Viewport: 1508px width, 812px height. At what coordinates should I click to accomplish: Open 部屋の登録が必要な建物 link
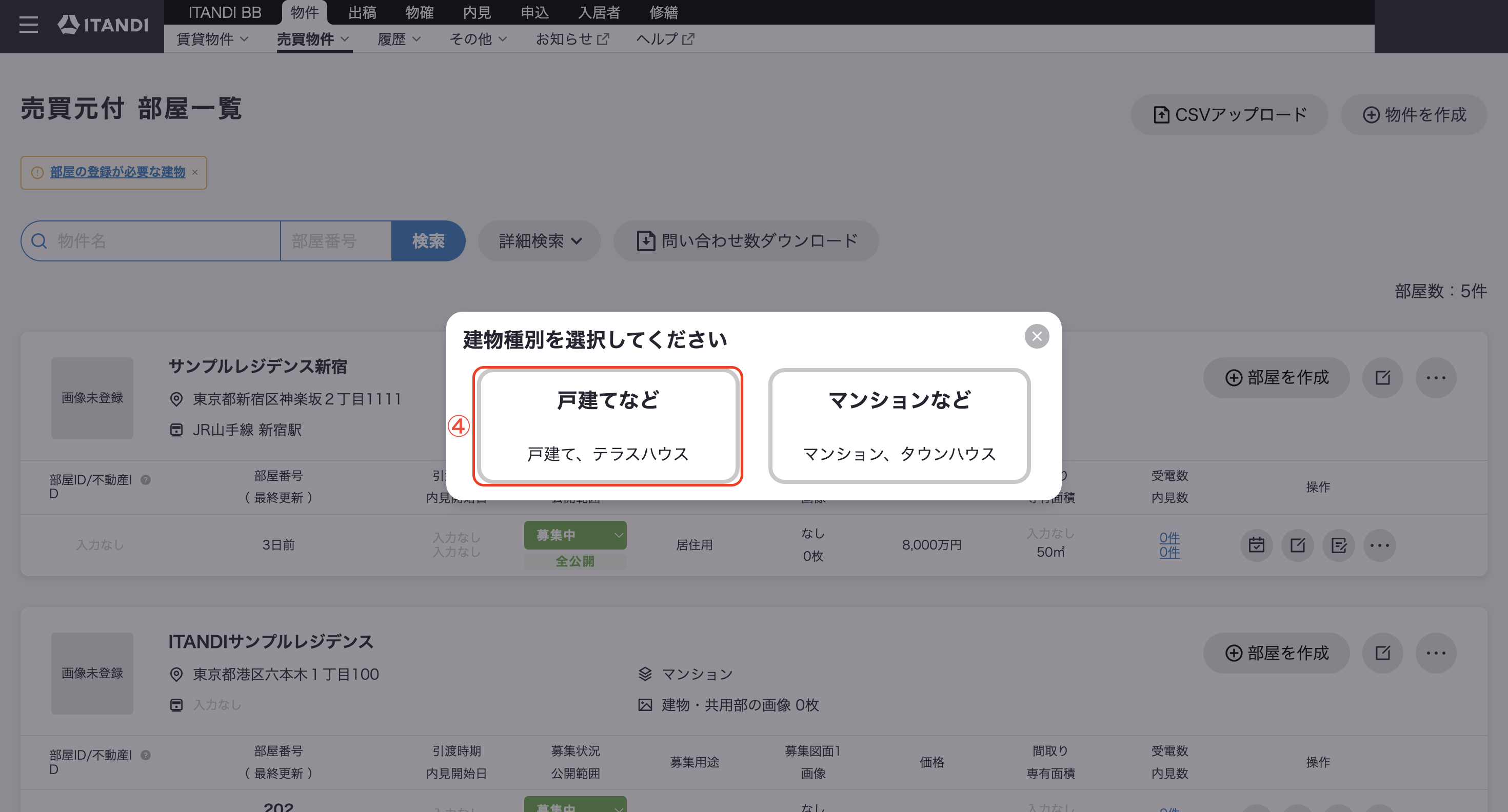tap(117, 172)
